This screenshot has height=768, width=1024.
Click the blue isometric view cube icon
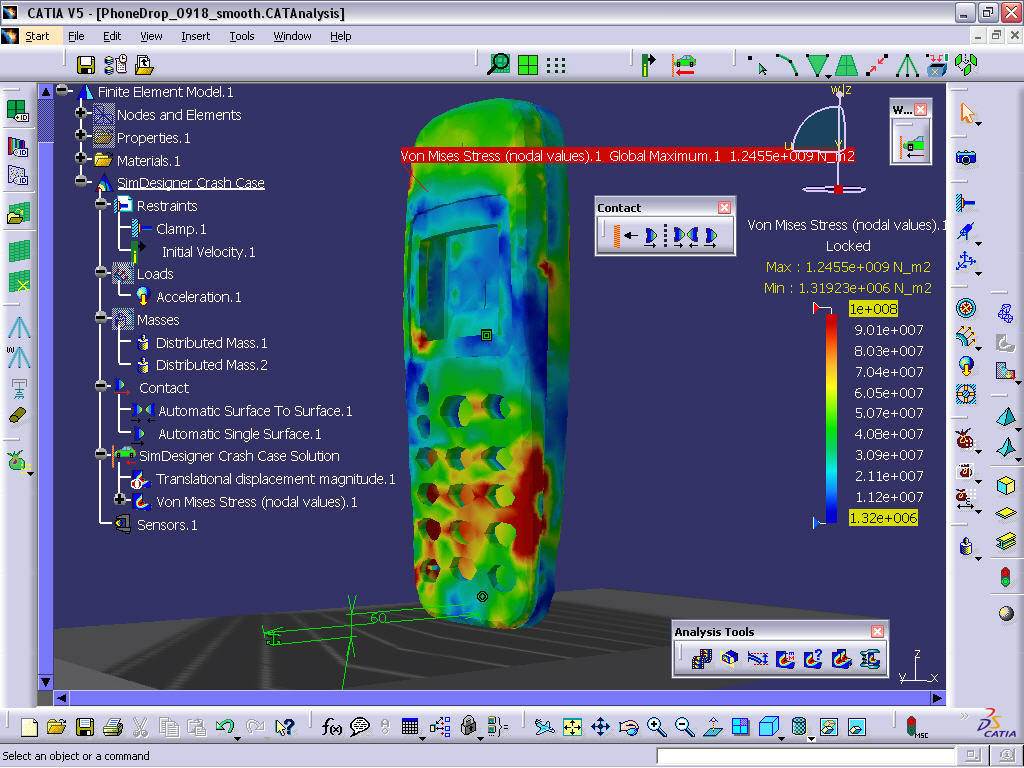point(769,727)
